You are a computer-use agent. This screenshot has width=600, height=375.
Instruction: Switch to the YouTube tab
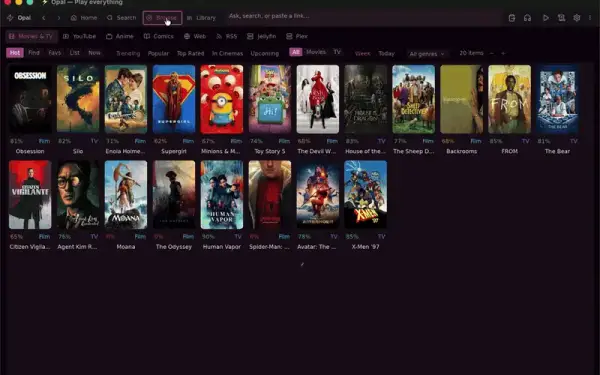coord(80,36)
